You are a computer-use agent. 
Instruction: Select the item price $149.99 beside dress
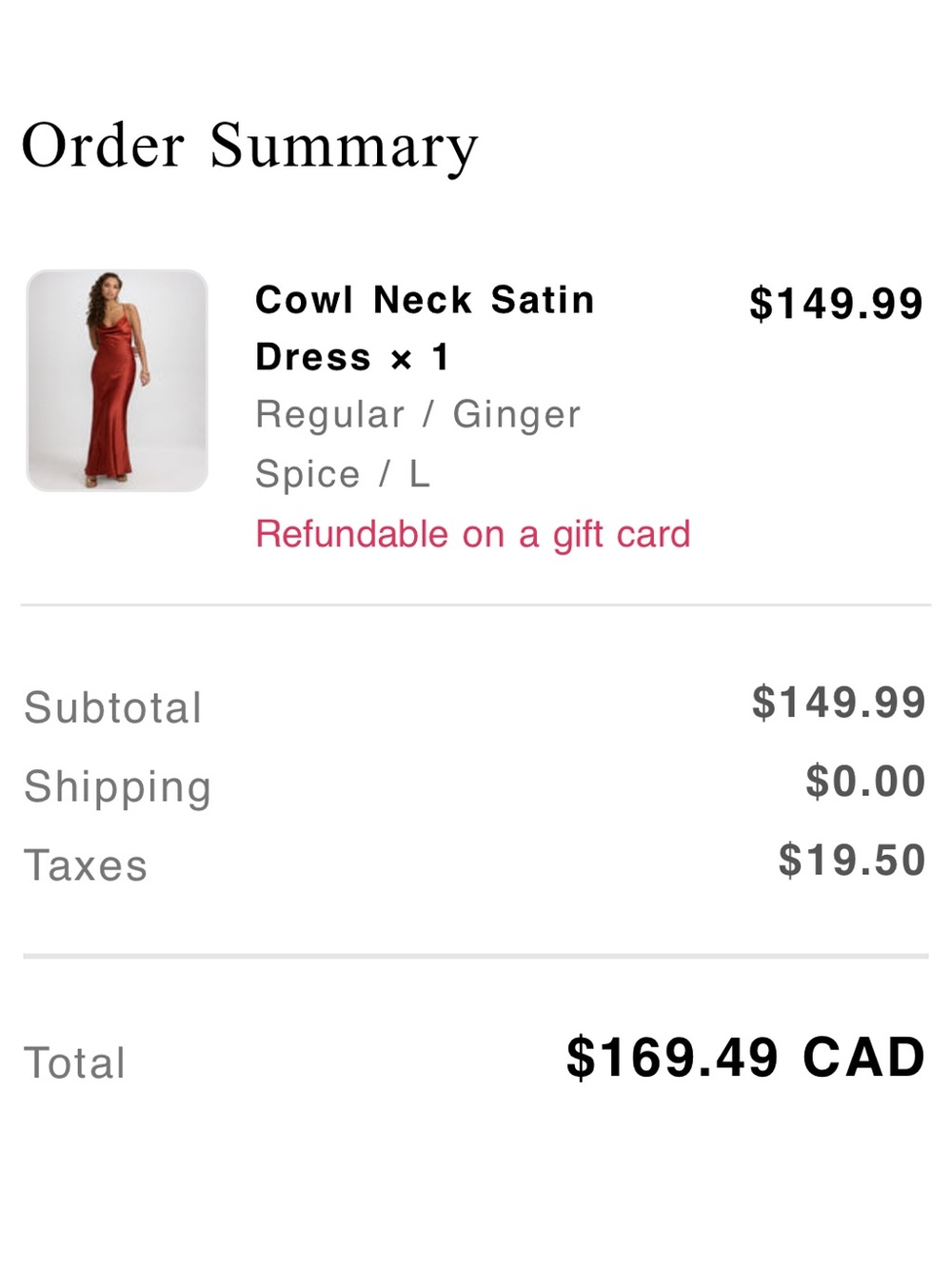(x=836, y=304)
